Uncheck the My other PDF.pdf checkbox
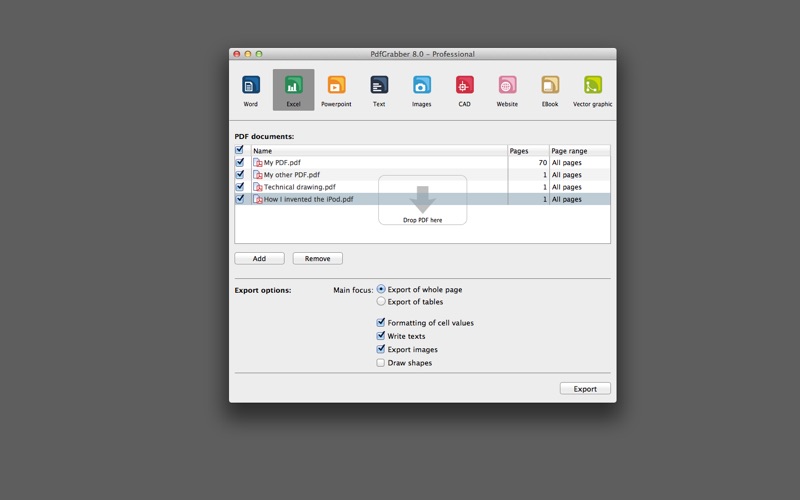Screen dimensions: 800x500 tap(239, 174)
